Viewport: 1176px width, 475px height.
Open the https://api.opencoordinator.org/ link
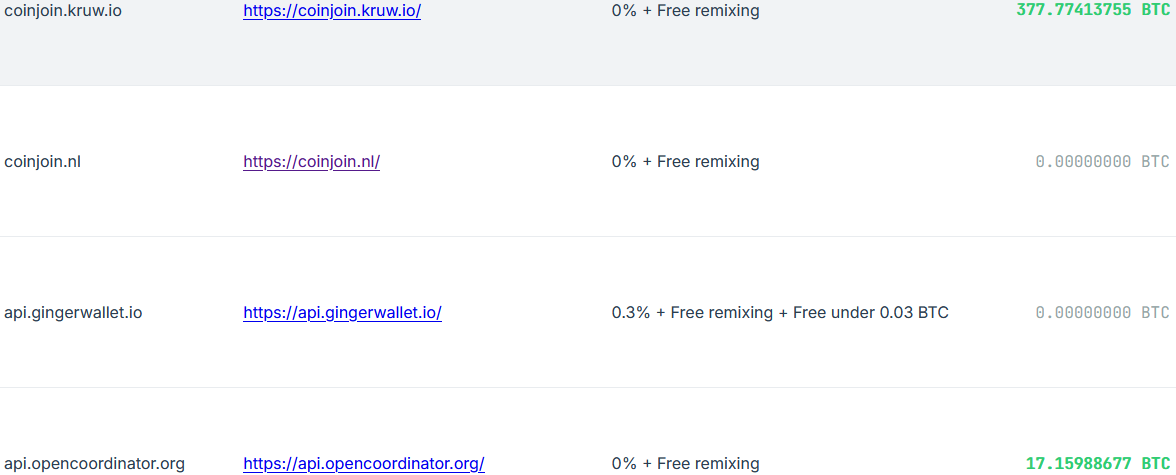(x=364, y=464)
